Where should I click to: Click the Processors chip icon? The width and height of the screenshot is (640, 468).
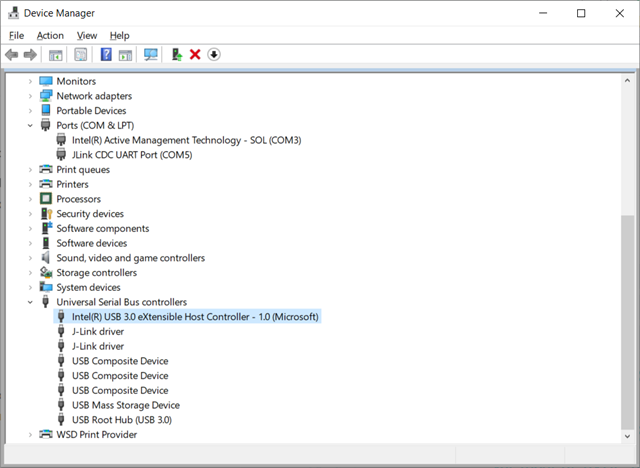46,199
